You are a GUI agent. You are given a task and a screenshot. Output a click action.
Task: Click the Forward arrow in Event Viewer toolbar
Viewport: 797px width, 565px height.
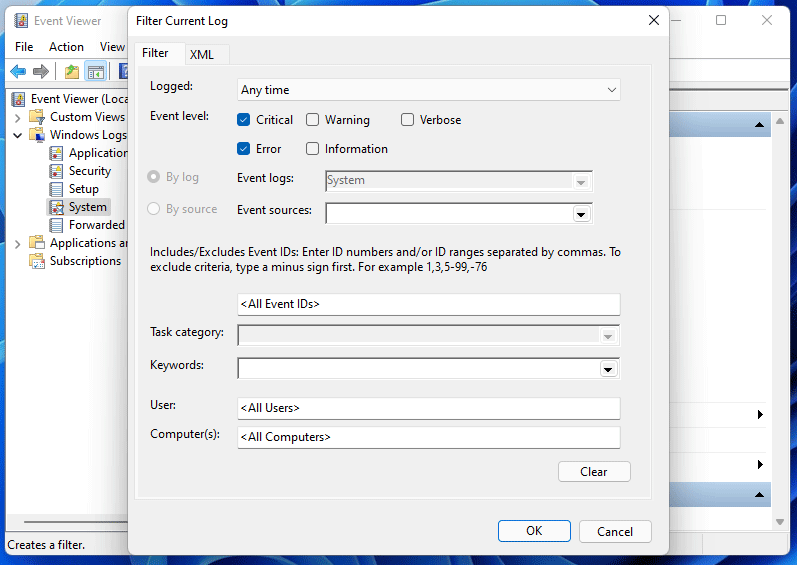pos(41,72)
